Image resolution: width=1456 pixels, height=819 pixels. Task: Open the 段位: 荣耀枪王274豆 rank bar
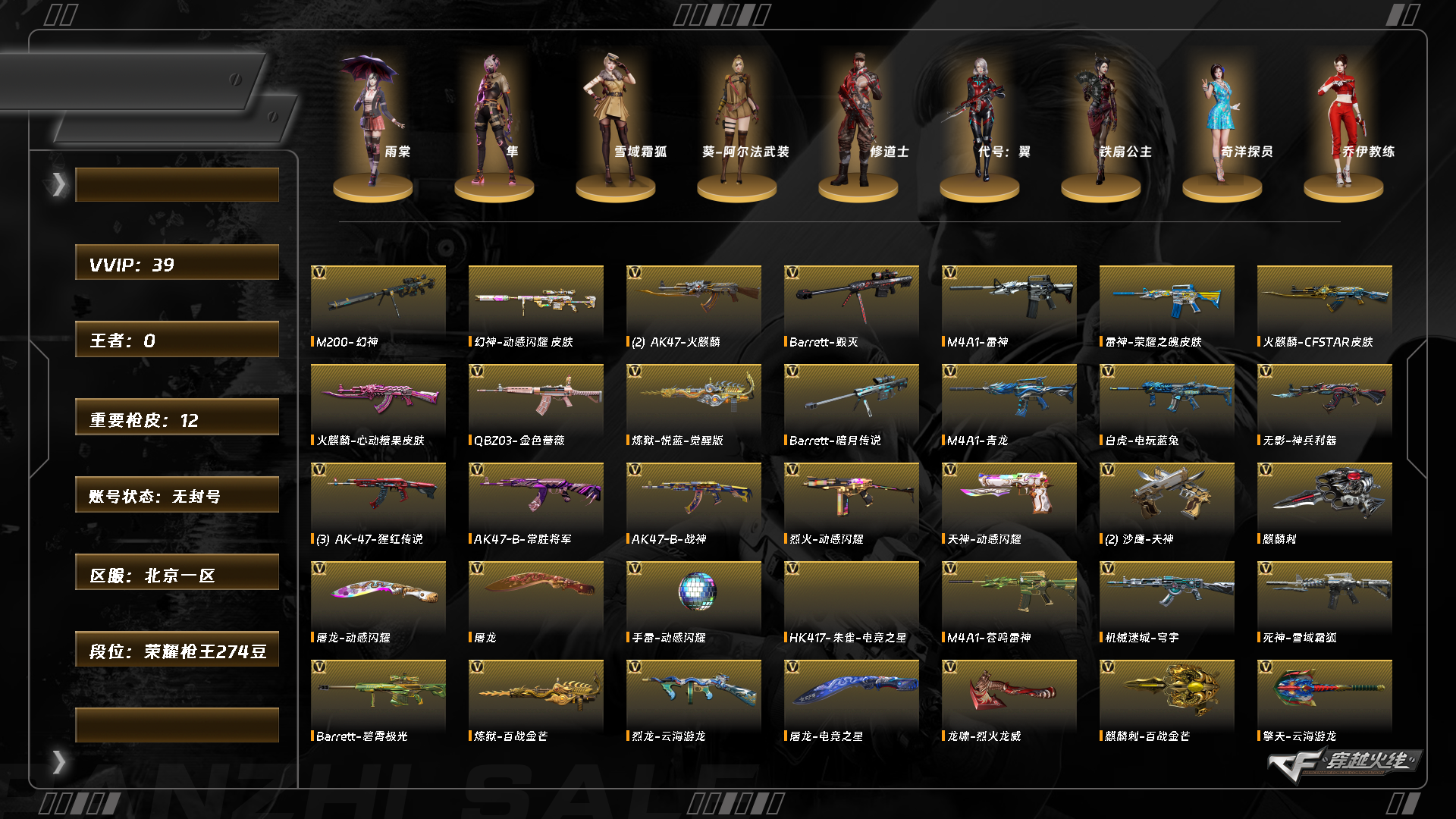(177, 649)
